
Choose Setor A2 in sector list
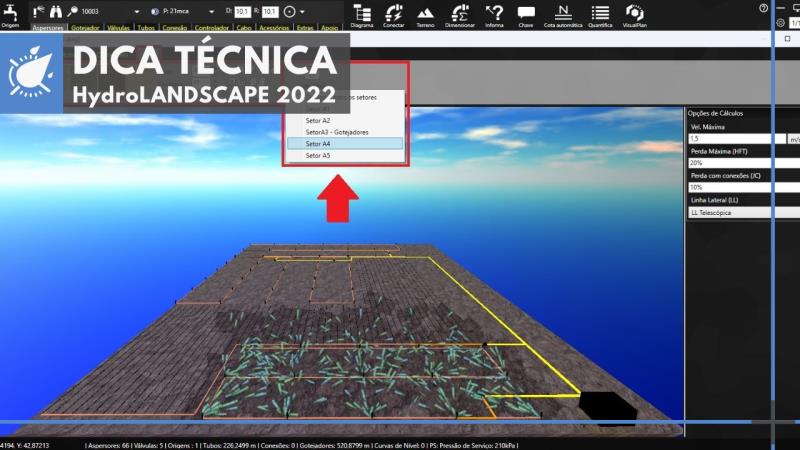pyautogui.click(x=345, y=120)
